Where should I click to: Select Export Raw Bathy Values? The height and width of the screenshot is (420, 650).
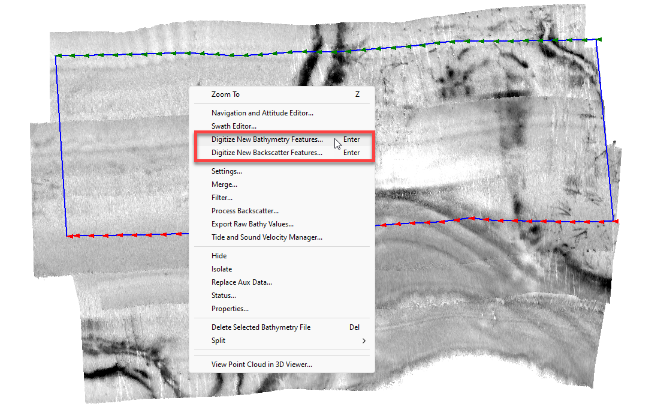tap(282, 224)
